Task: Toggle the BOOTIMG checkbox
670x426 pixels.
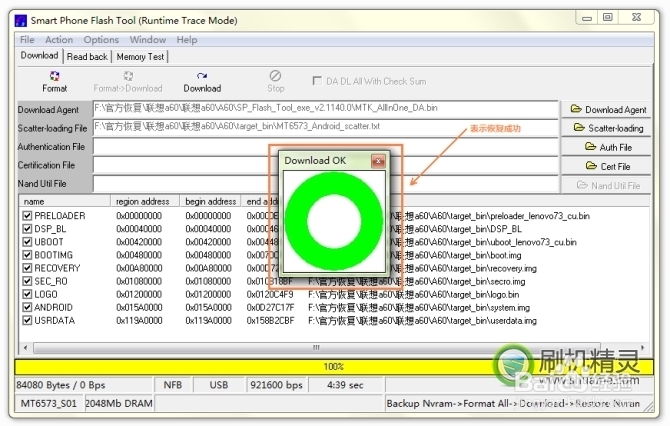Action: coord(27,255)
